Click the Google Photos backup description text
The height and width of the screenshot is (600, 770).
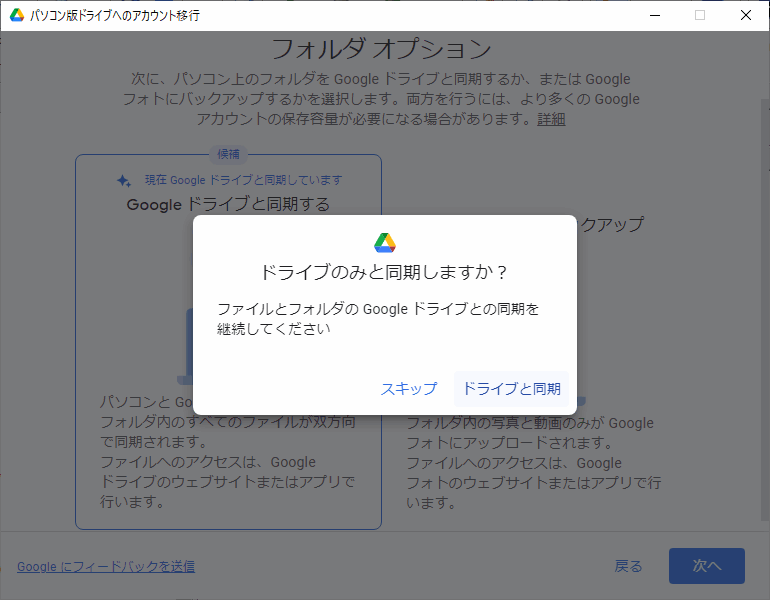[534, 463]
